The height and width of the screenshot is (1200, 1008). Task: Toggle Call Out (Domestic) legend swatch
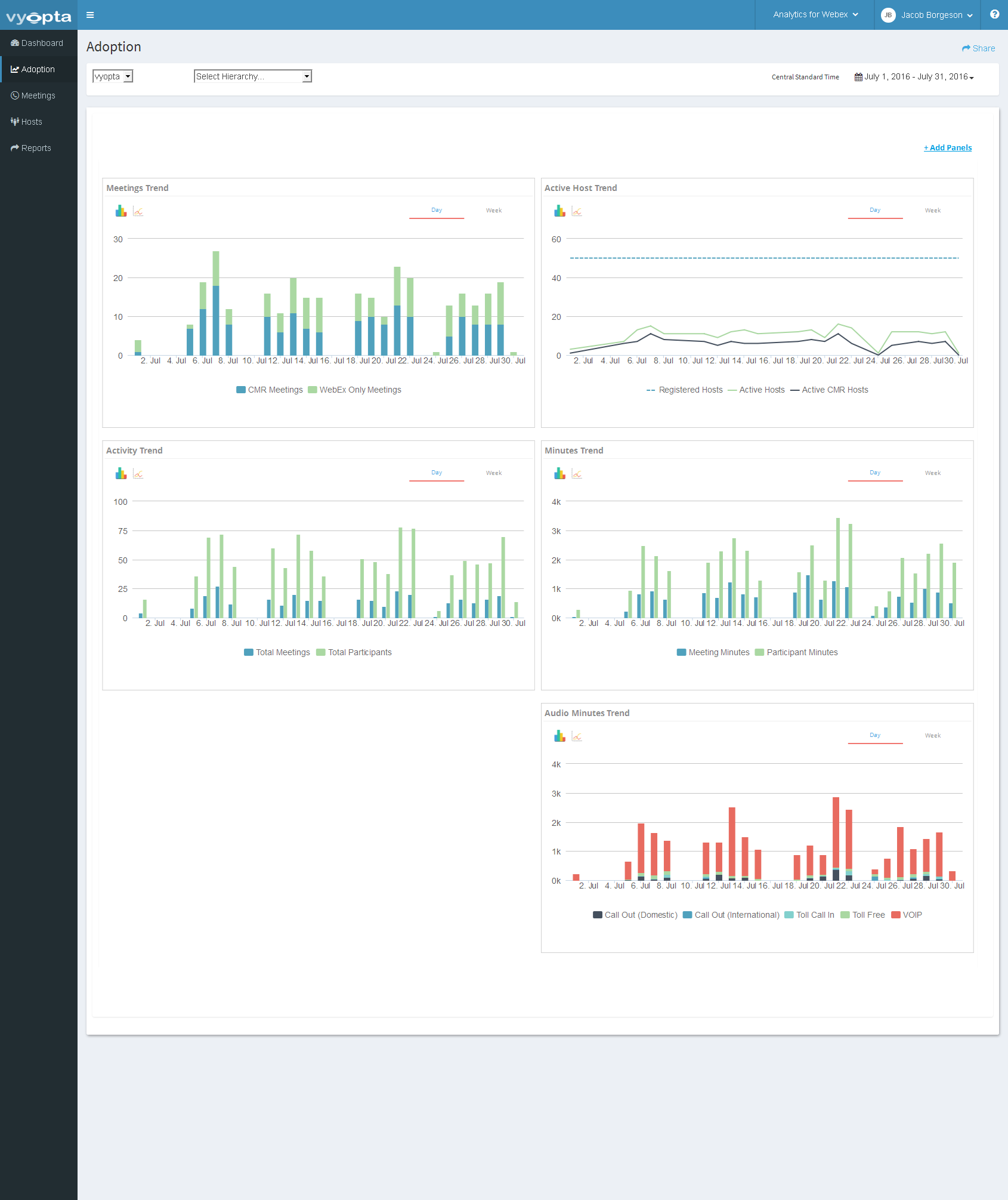(x=597, y=915)
